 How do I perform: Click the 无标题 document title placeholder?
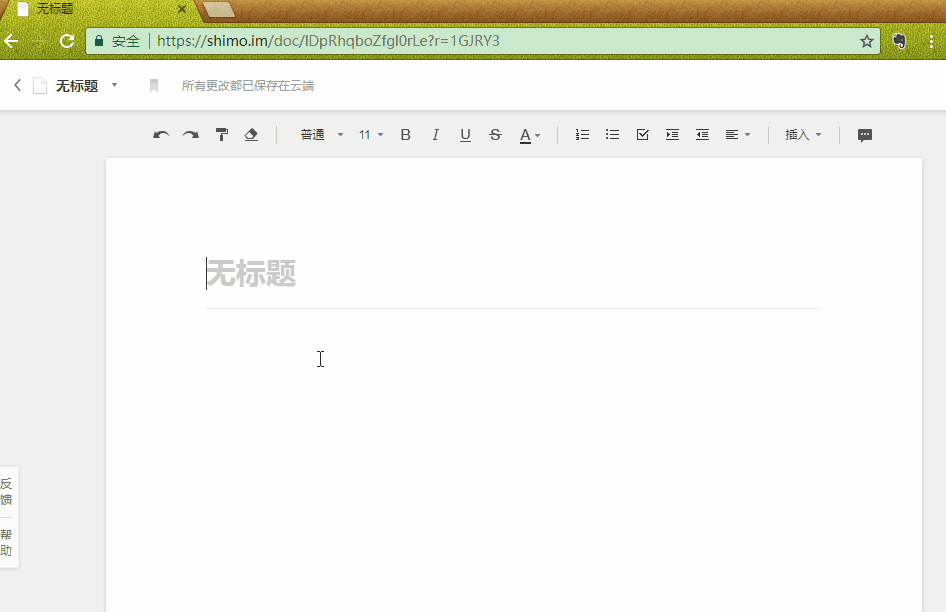coord(251,273)
